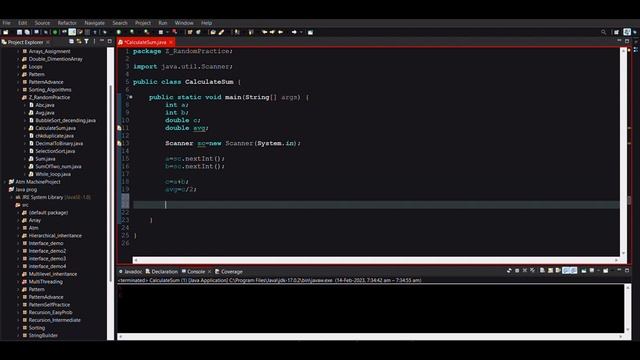Image resolution: width=640 pixels, height=360 pixels.
Task: Expand the Arrays_Assignment package
Action: 18,51
